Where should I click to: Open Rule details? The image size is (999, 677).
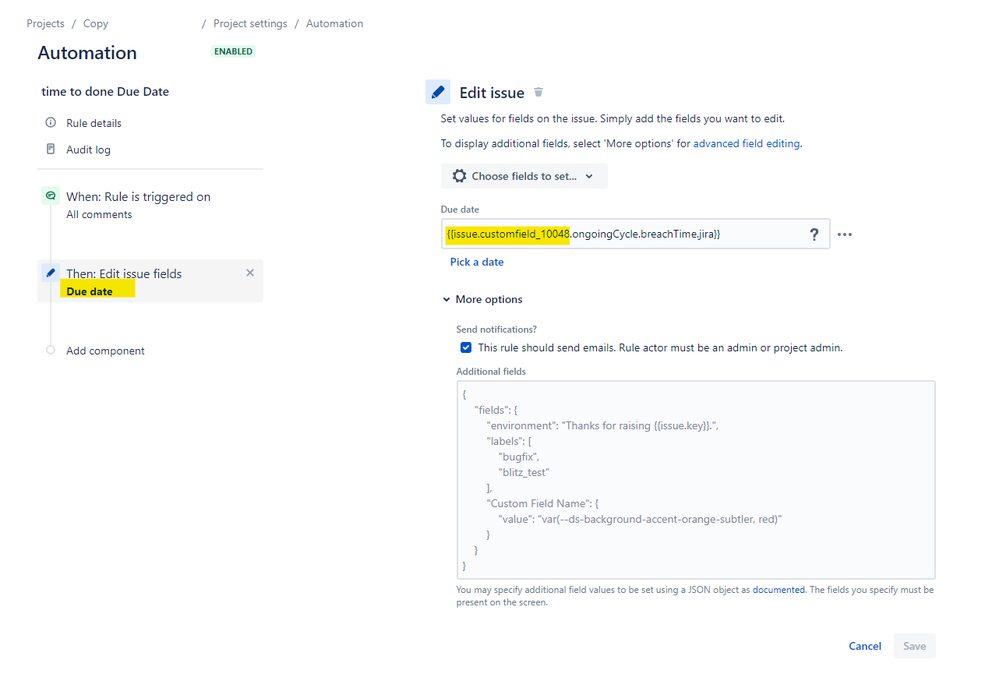[94, 123]
